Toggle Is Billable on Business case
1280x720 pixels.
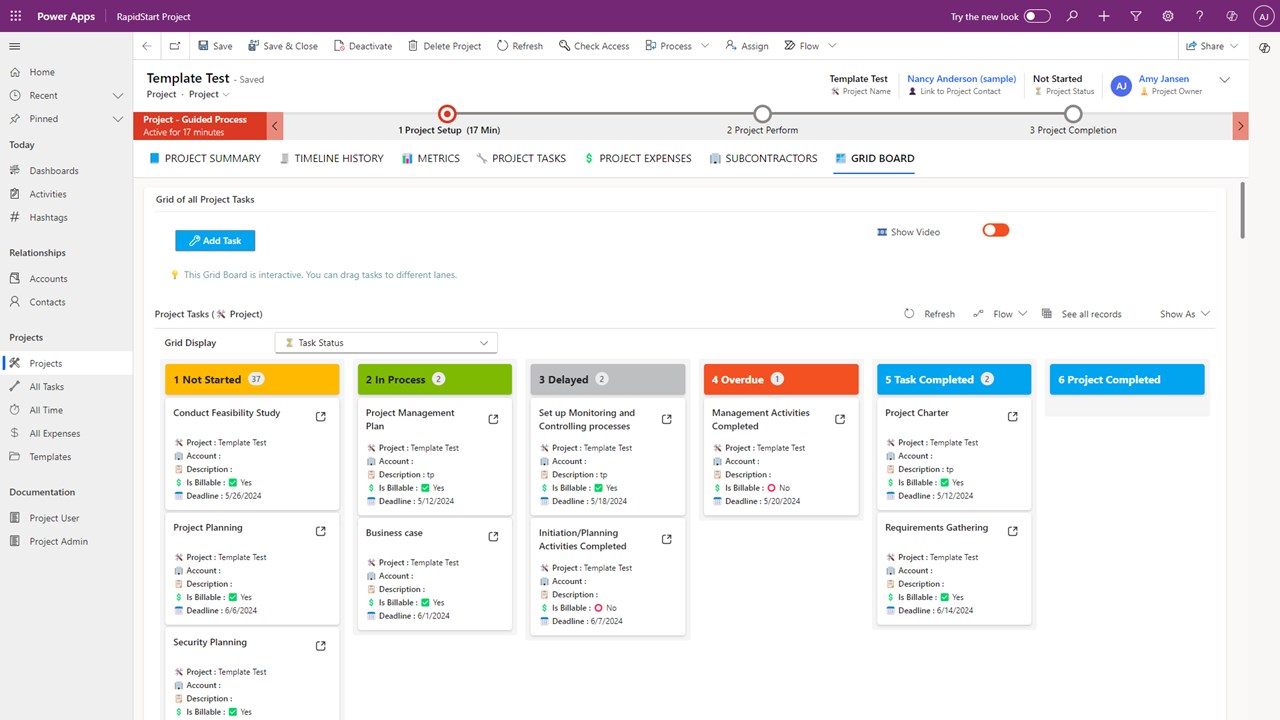tap(425, 603)
